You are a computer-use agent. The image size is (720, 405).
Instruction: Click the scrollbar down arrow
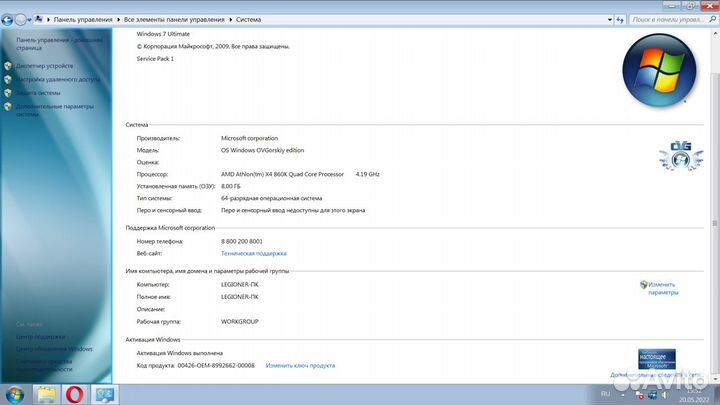(x=715, y=380)
